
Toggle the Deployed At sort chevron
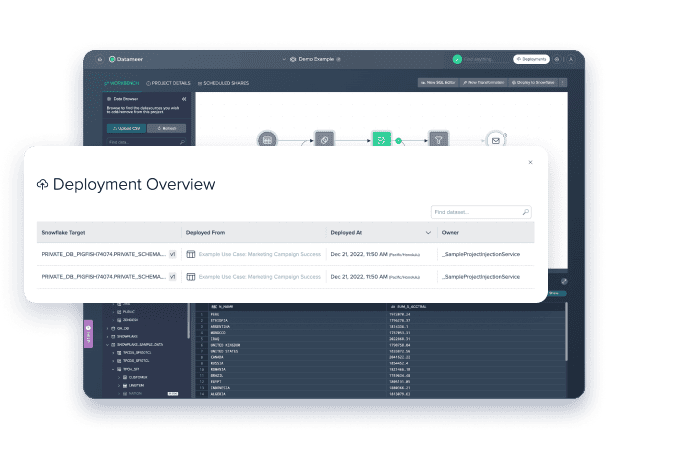pyautogui.click(x=428, y=233)
